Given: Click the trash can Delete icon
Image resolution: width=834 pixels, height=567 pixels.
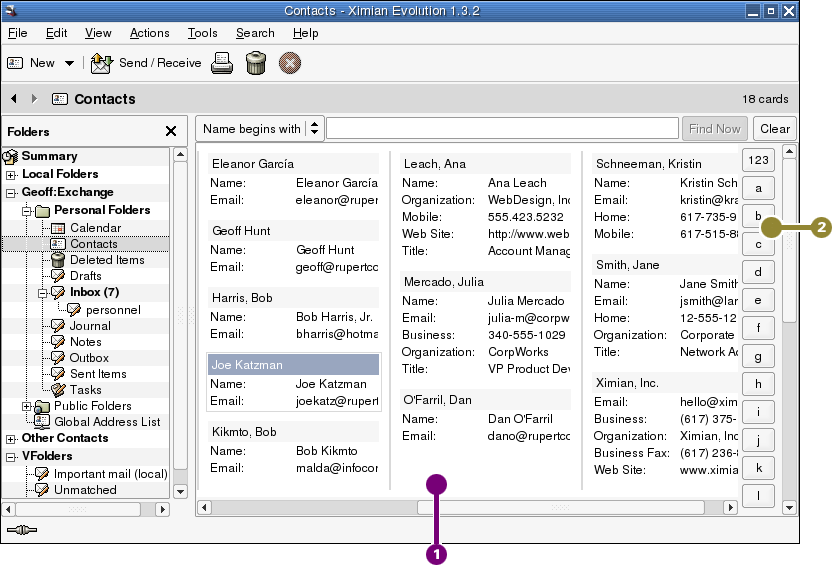Looking at the screenshot, I should 256,63.
